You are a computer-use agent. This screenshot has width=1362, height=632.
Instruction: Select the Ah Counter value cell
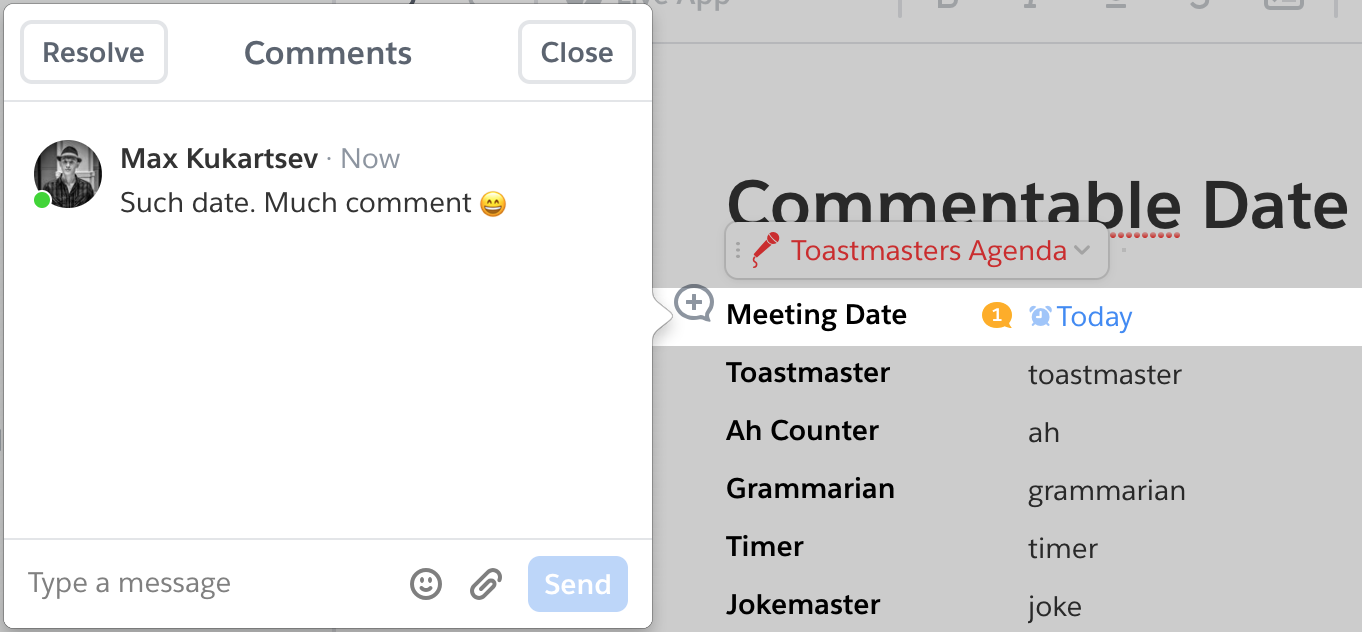(1044, 433)
